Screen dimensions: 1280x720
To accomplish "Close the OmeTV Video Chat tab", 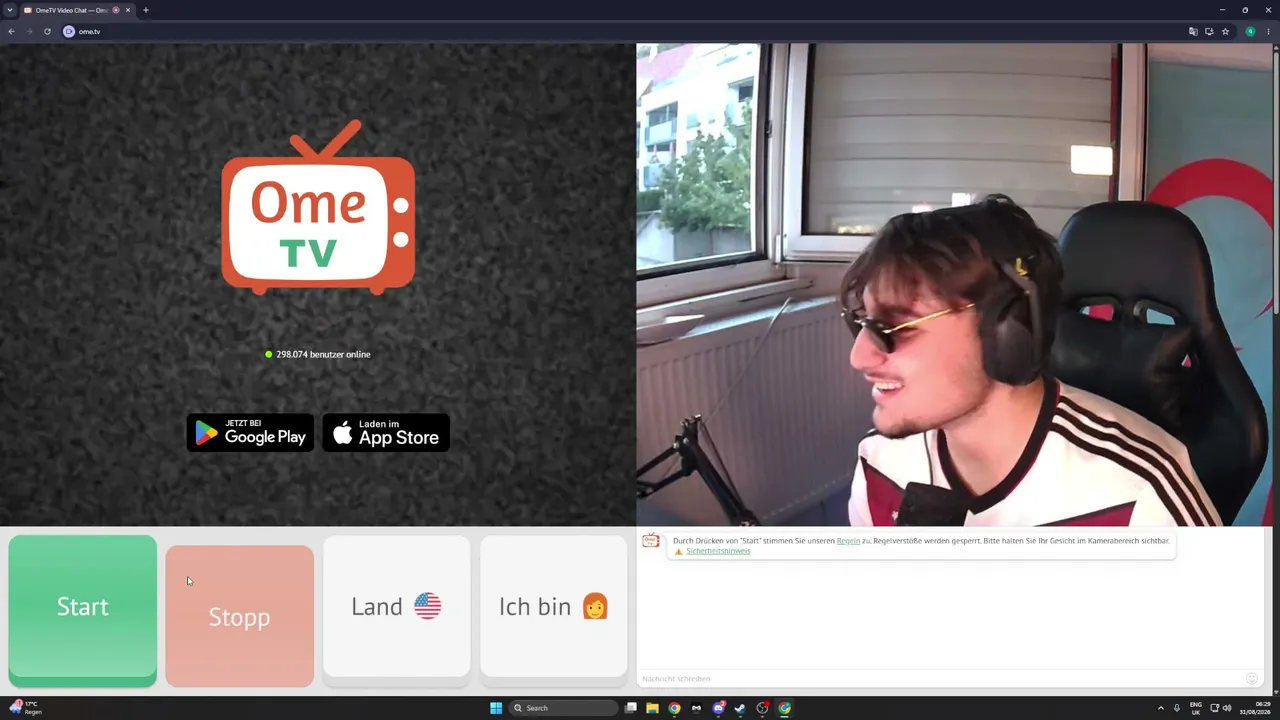I will tap(128, 10).
